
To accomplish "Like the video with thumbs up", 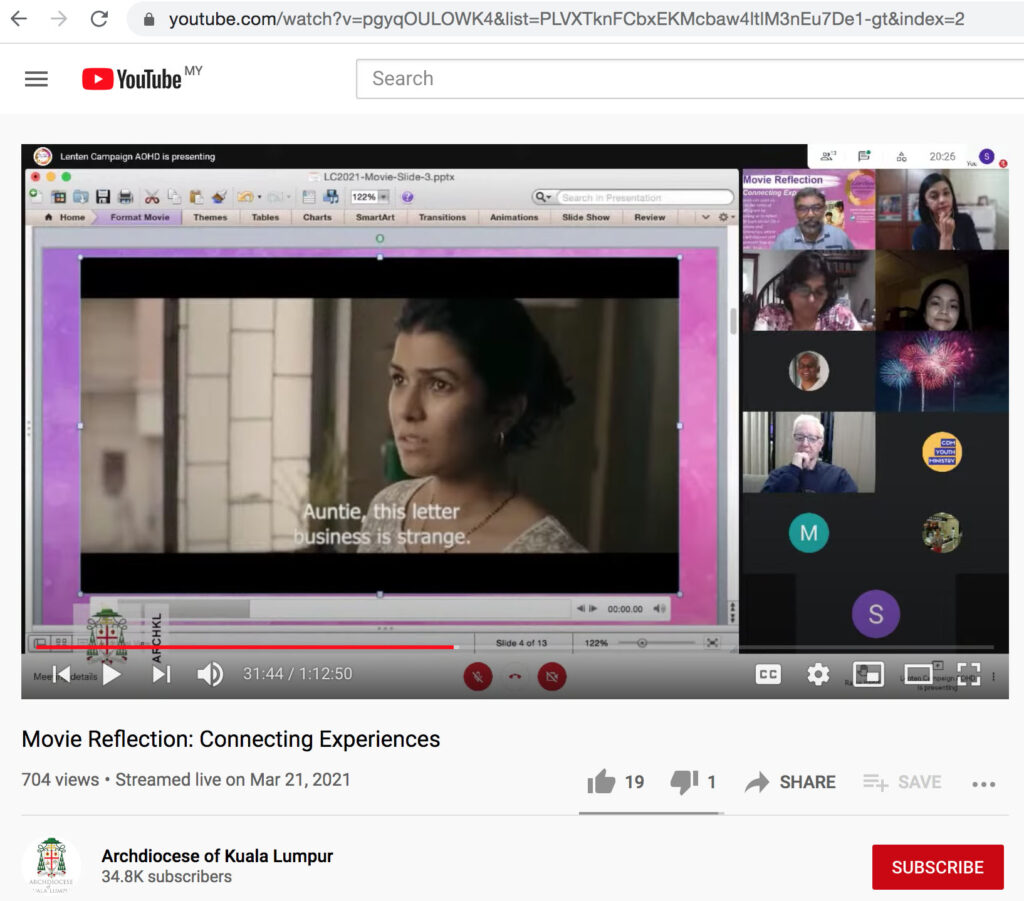I will pyautogui.click(x=602, y=782).
